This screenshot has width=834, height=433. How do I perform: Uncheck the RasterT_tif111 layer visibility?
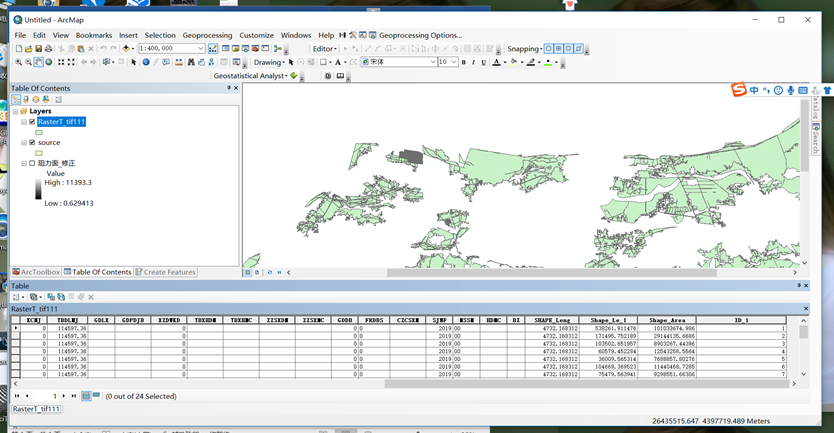32,122
